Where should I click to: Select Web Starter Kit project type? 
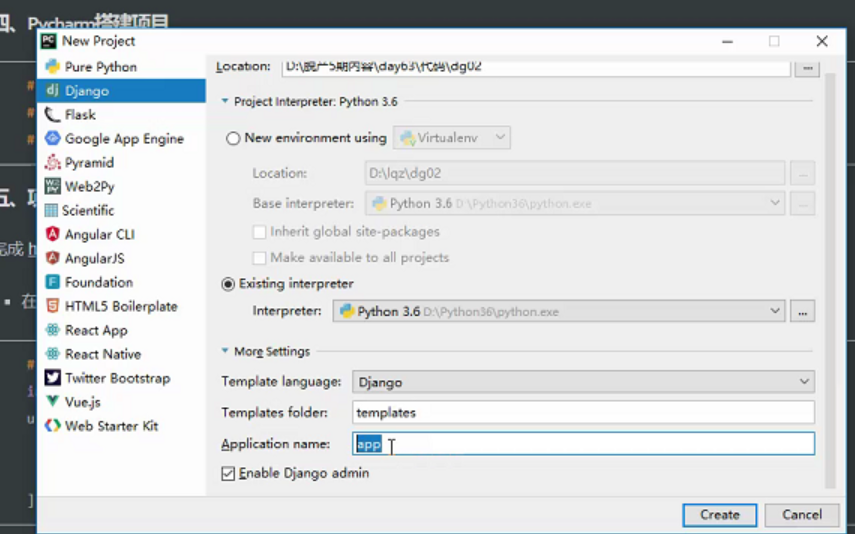pyautogui.click(x=111, y=426)
